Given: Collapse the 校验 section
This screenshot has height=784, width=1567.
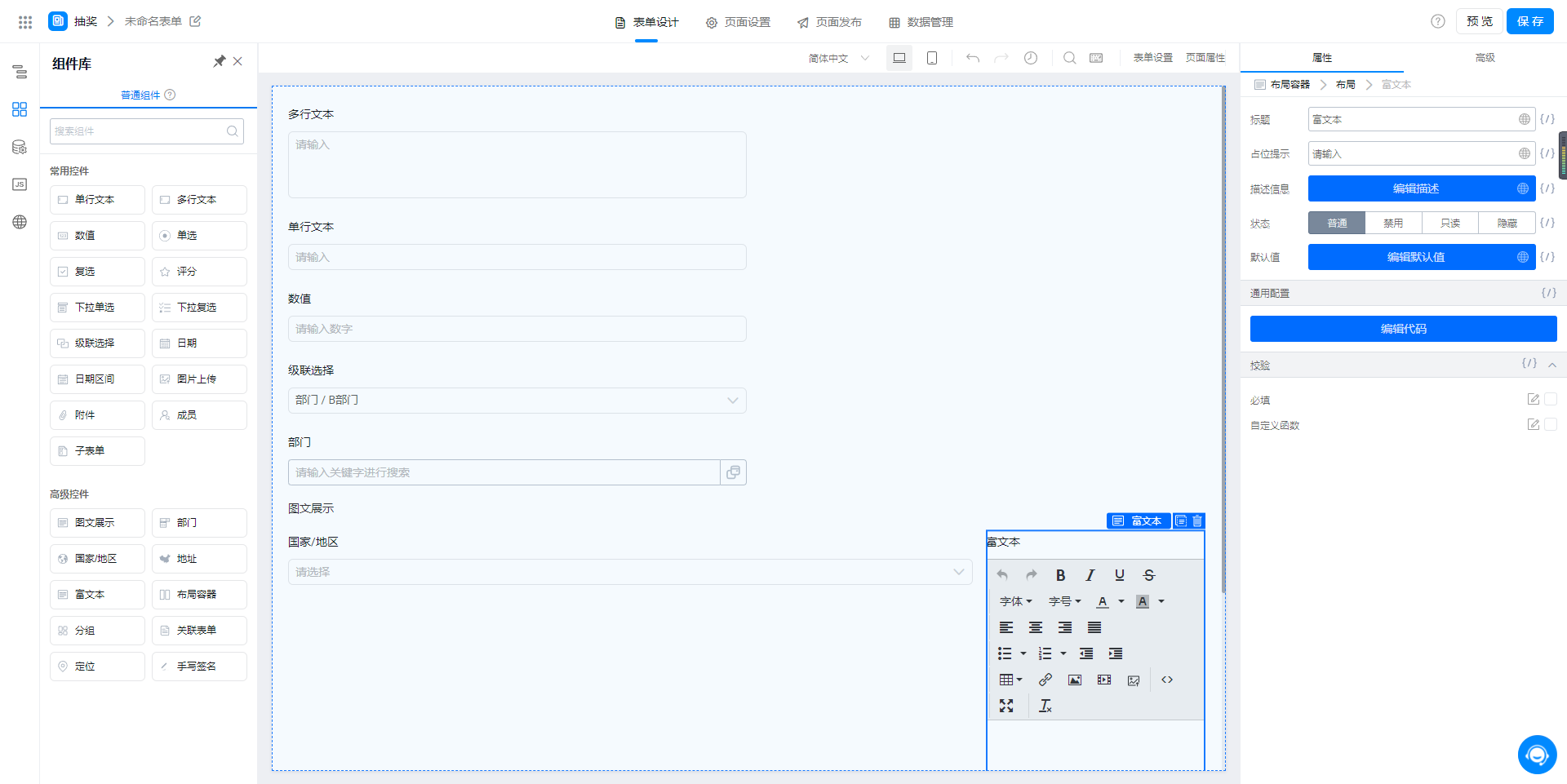Looking at the screenshot, I should tap(1552, 365).
